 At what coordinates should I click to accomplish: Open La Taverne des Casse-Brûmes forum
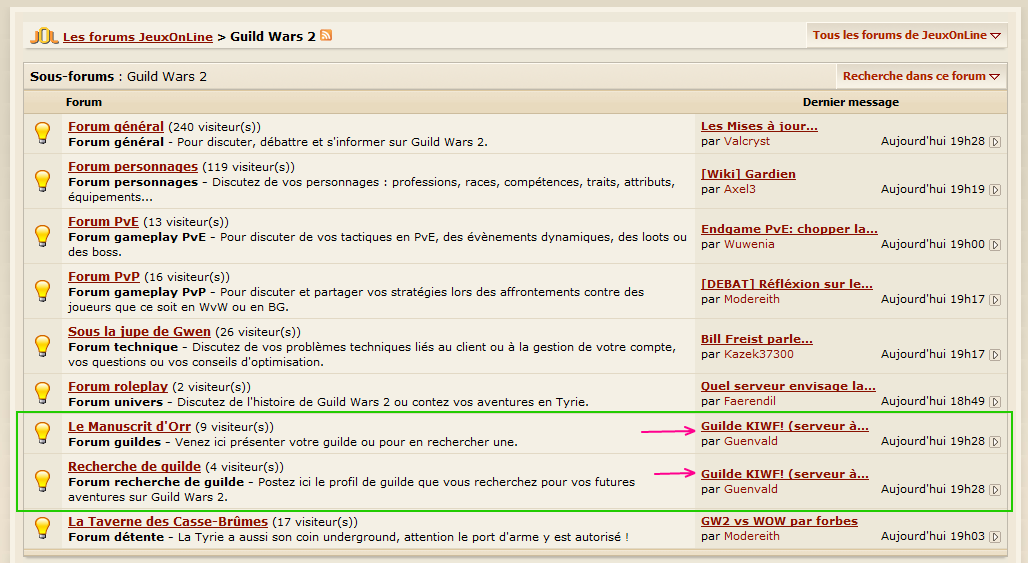click(x=168, y=522)
